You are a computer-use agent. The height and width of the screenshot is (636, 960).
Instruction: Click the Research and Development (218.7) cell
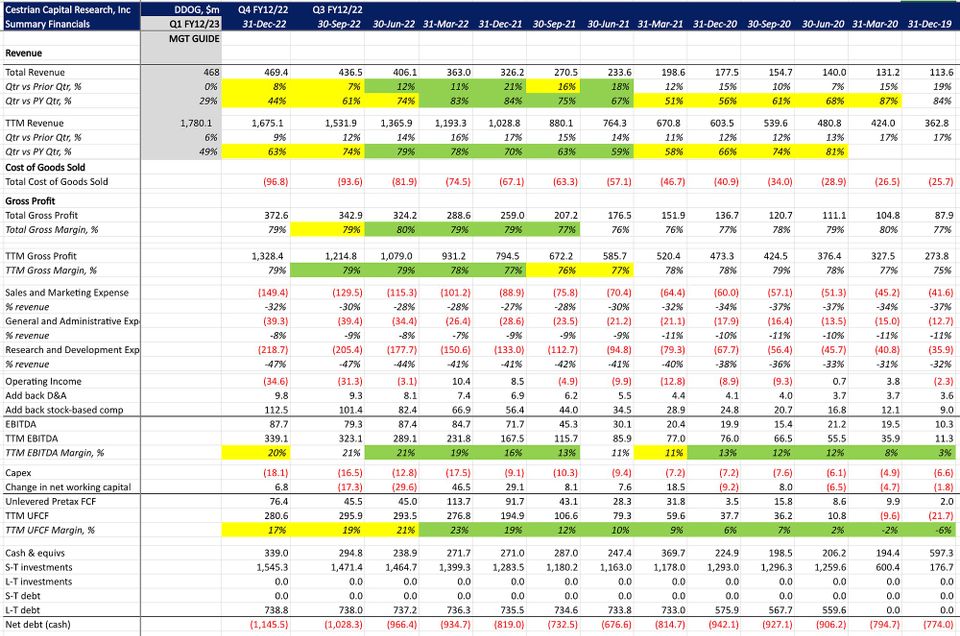(x=257, y=350)
